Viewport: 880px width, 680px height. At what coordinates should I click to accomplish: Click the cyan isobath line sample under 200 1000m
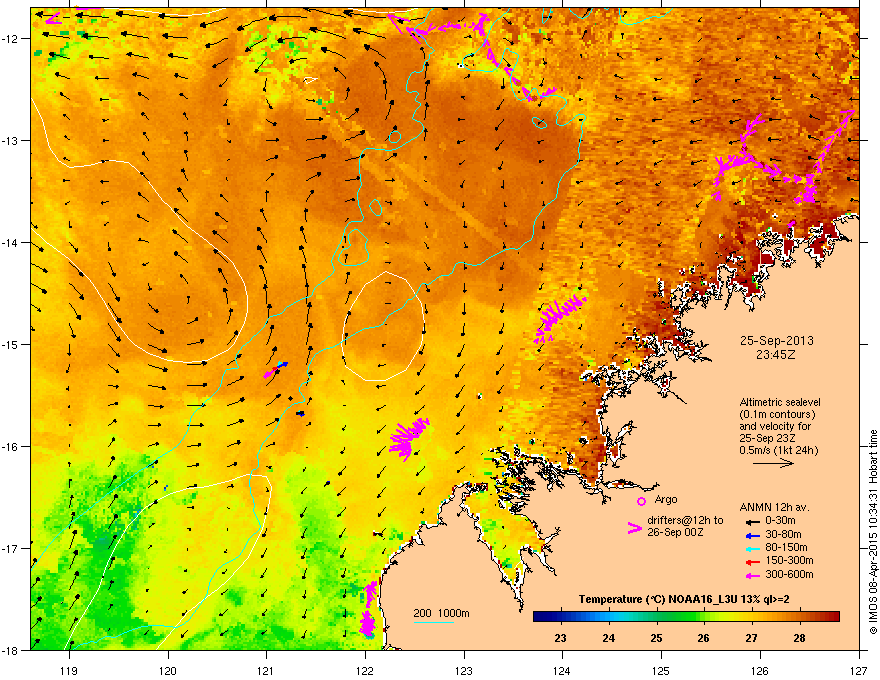[x=433, y=622]
